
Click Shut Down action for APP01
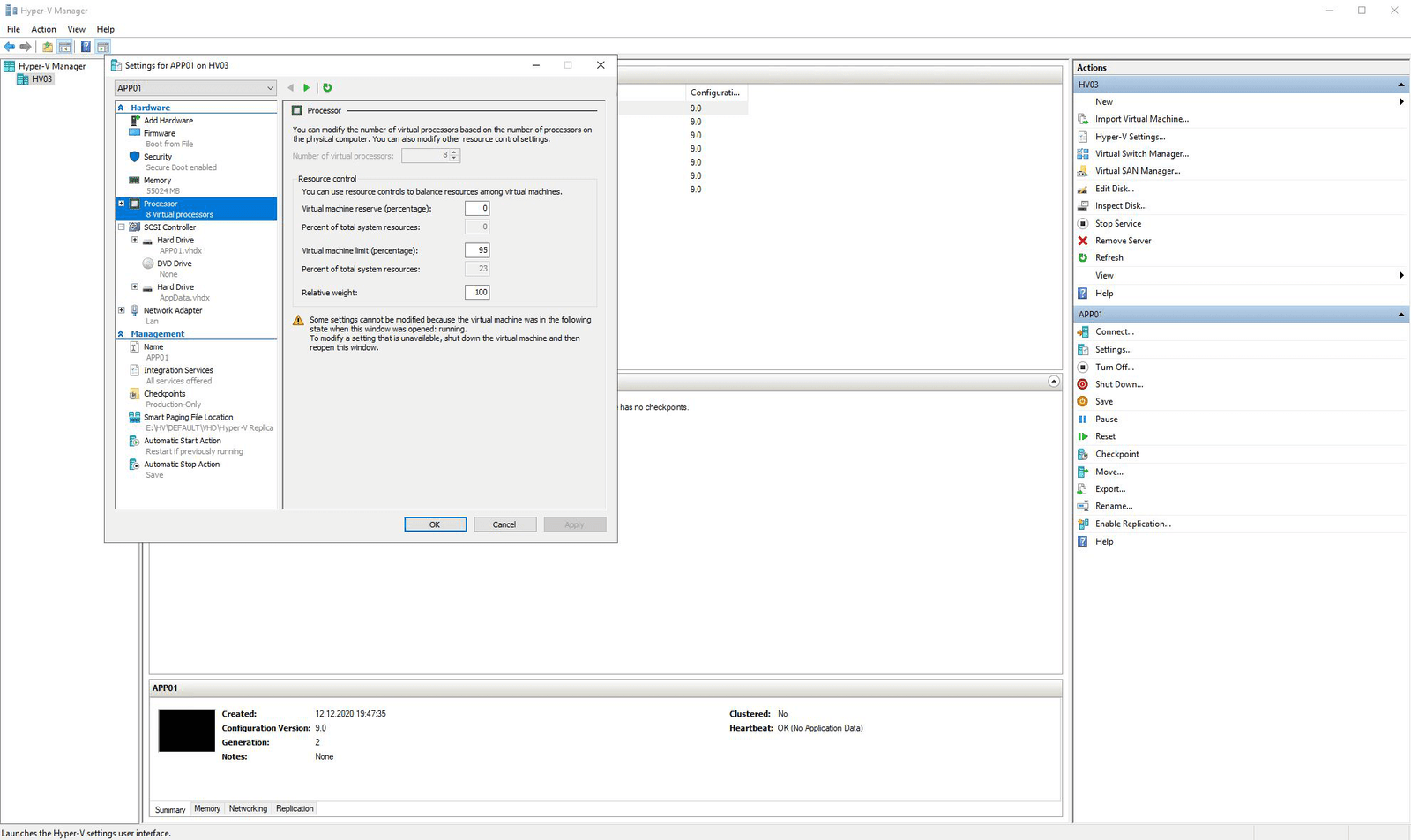[x=1119, y=384]
